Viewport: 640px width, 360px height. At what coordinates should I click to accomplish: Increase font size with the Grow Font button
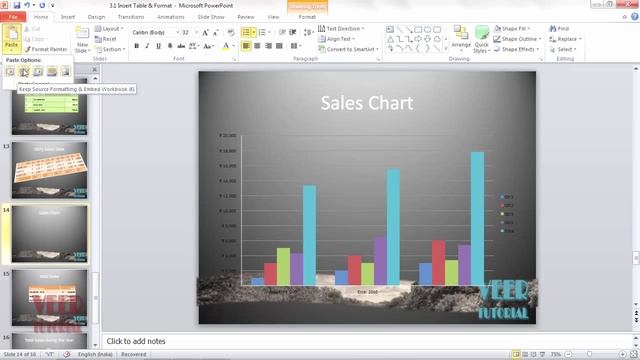[205, 32]
